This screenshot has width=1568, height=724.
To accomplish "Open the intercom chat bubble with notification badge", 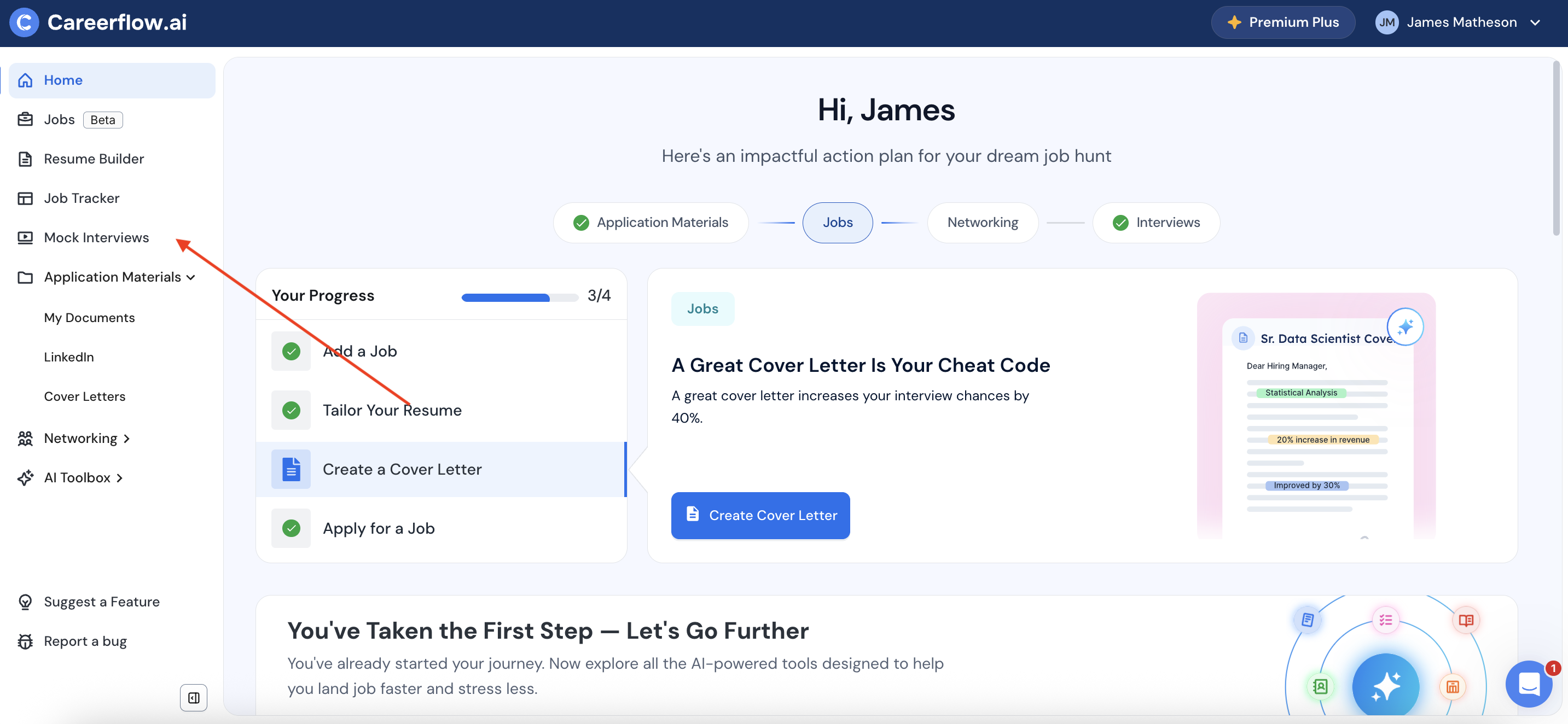I will [1529, 685].
